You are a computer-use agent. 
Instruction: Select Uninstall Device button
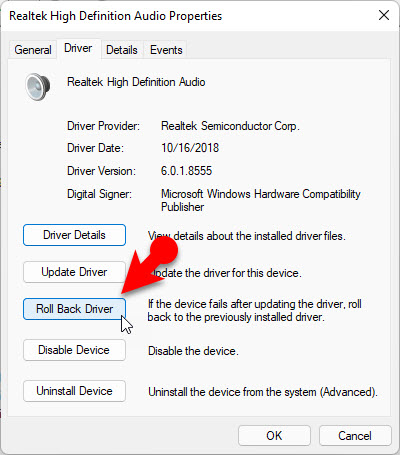pyautogui.click(x=74, y=391)
